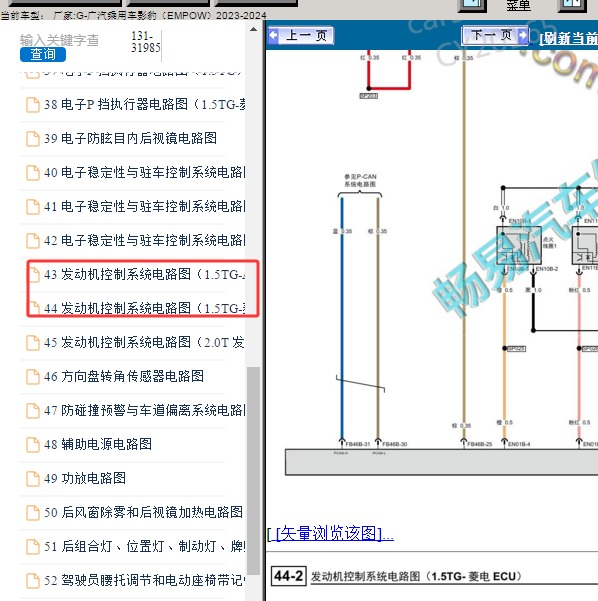Open item 41 电子稳定性与驻车控制系统电路图

pyautogui.click(x=145, y=207)
